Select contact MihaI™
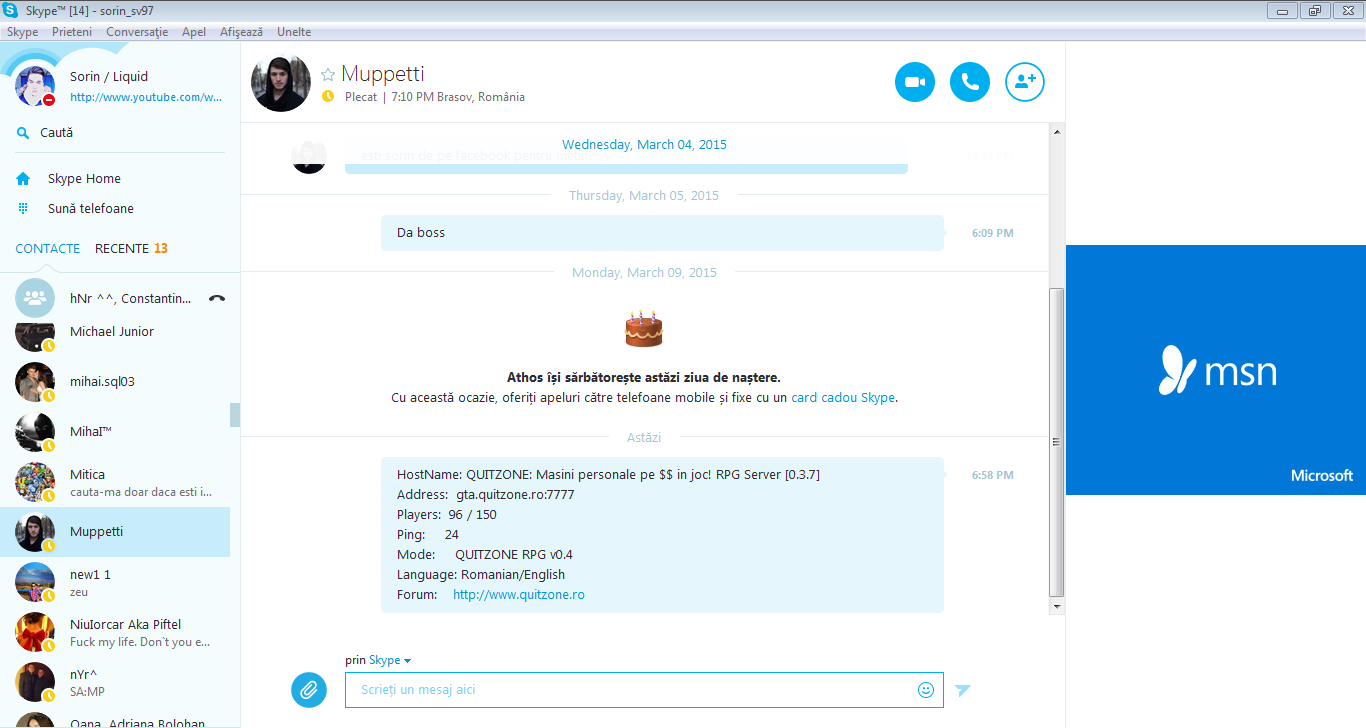The height and width of the screenshot is (728, 1366). click(115, 432)
